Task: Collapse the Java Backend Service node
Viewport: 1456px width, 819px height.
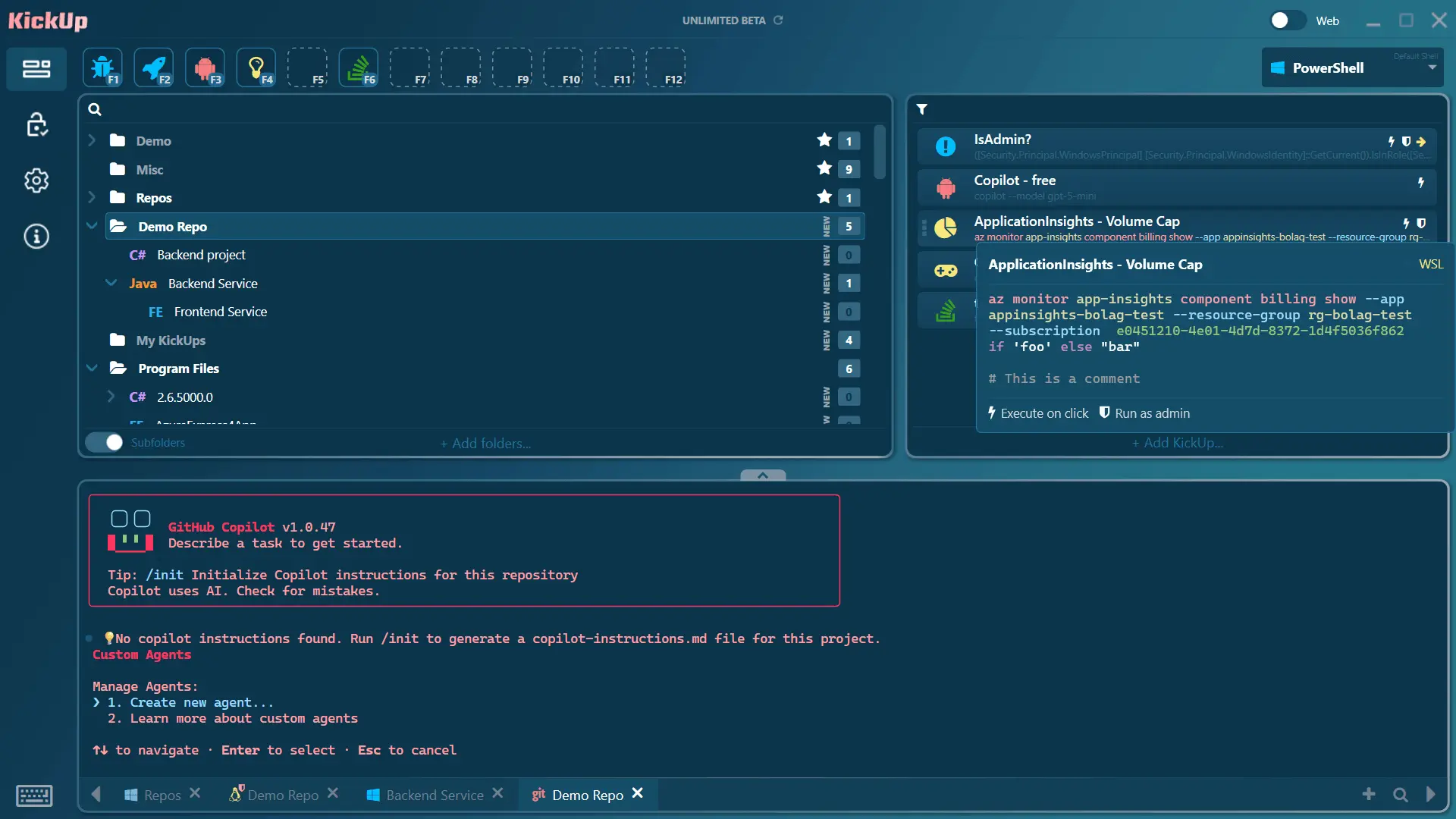Action: pos(111,283)
